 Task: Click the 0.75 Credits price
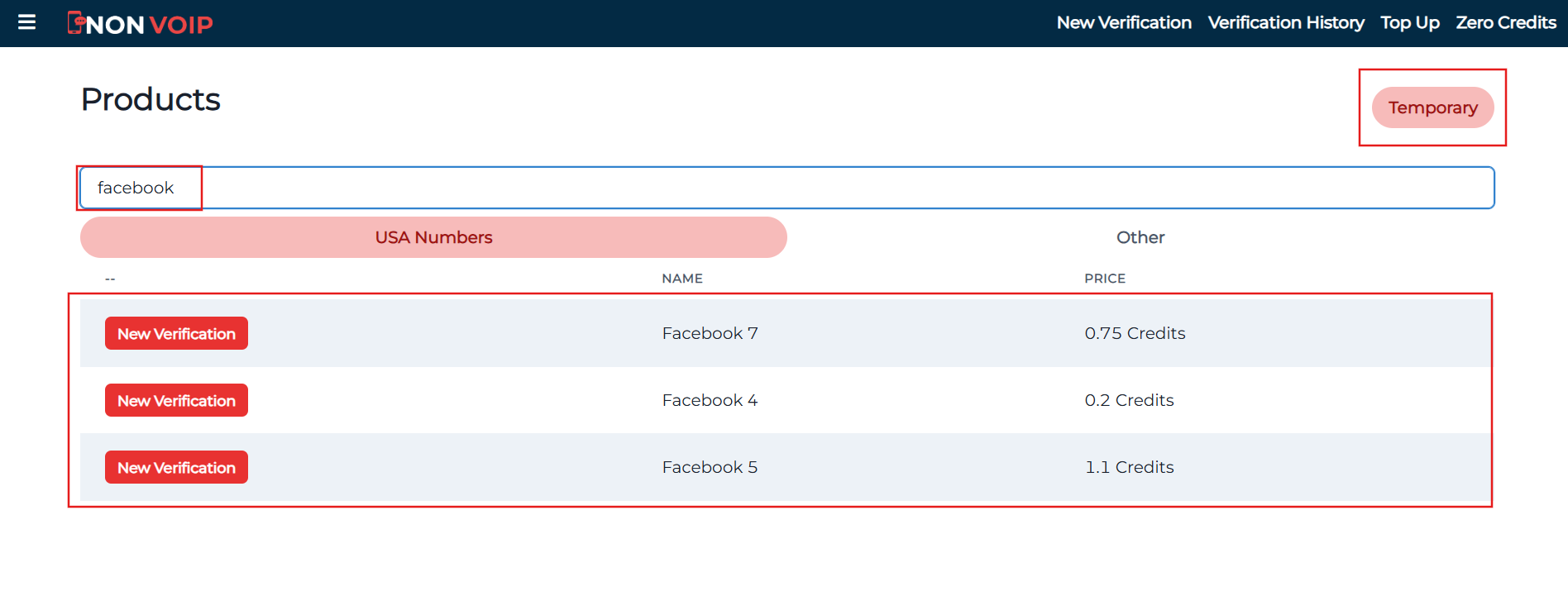click(1135, 333)
